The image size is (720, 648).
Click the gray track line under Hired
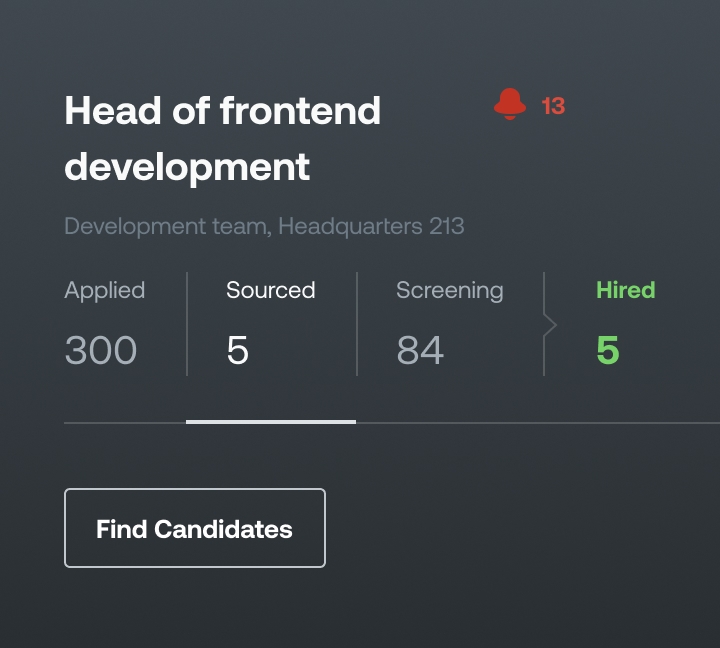630,423
